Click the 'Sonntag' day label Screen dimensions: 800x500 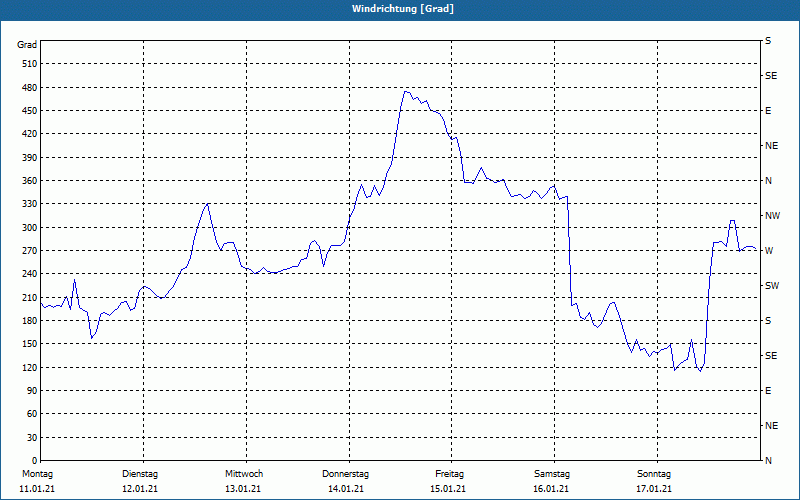654,474
